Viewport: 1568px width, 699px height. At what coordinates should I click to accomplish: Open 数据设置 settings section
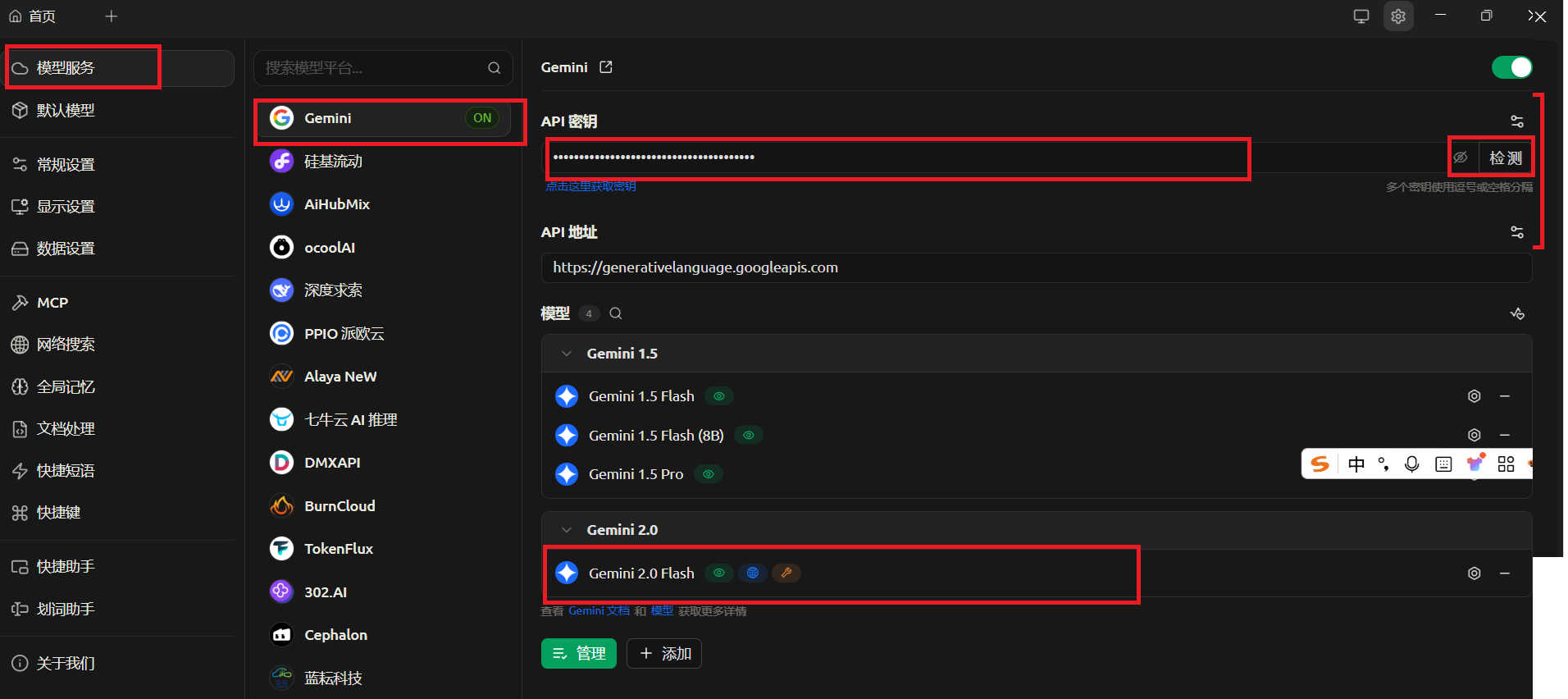(x=119, y=249)
